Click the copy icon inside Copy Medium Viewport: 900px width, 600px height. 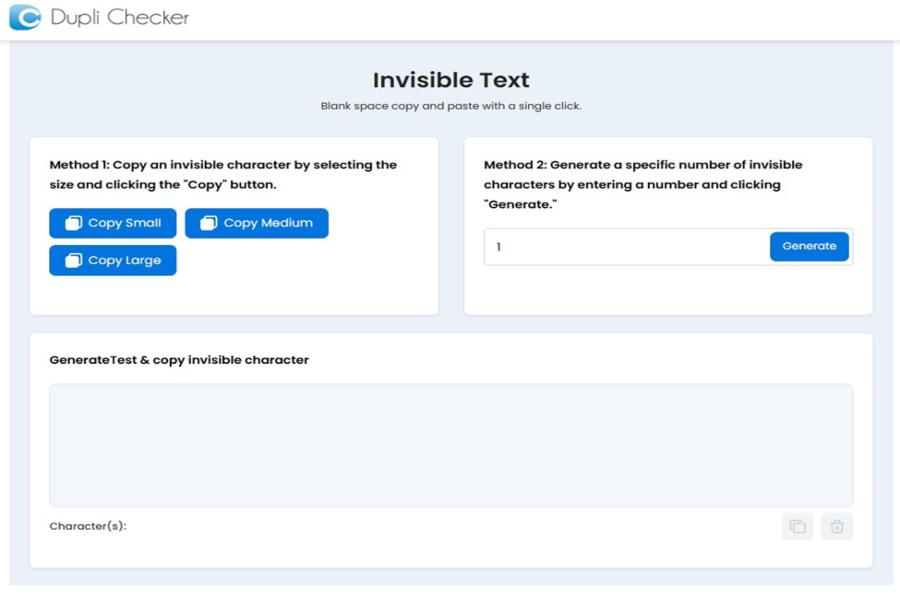tap(209, 223)
